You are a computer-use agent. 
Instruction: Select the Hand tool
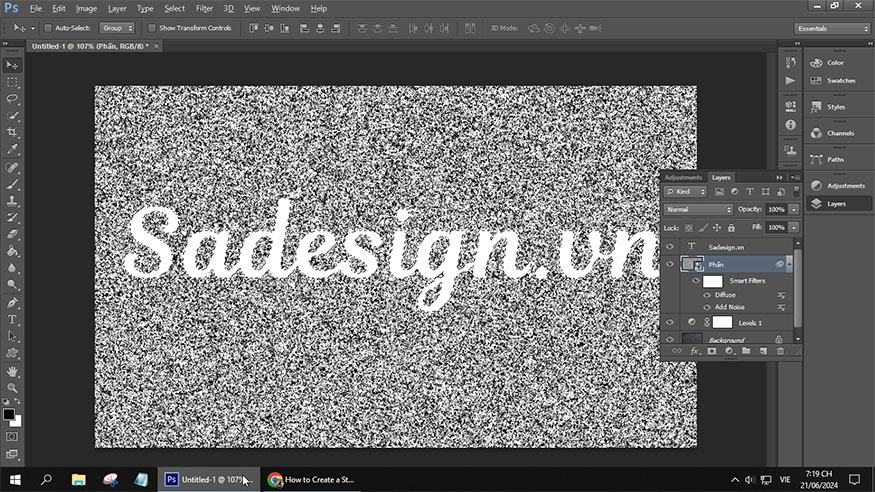(12, 372)
